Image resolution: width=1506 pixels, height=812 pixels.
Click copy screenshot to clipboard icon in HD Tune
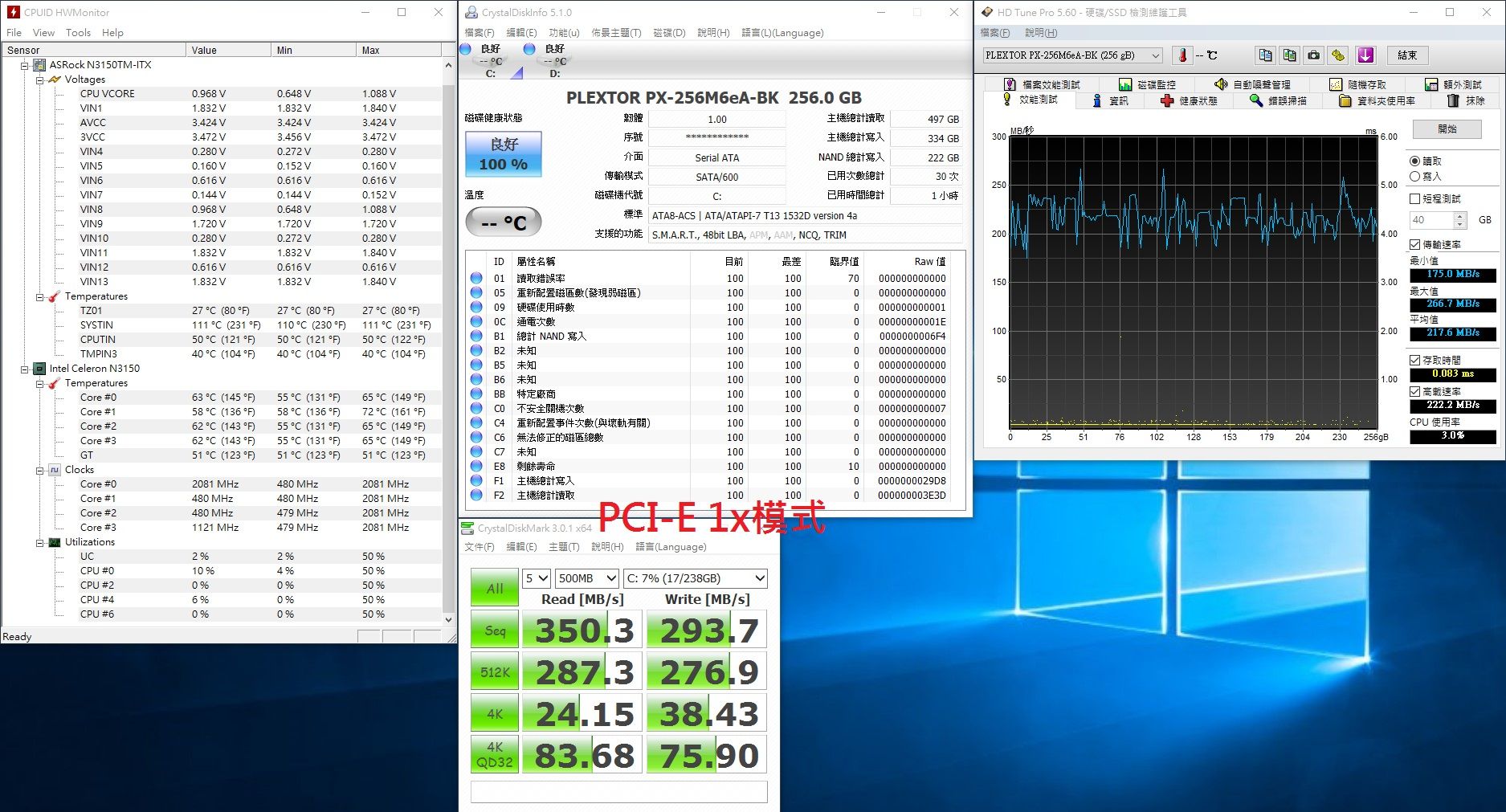(x=1289, y=55)
